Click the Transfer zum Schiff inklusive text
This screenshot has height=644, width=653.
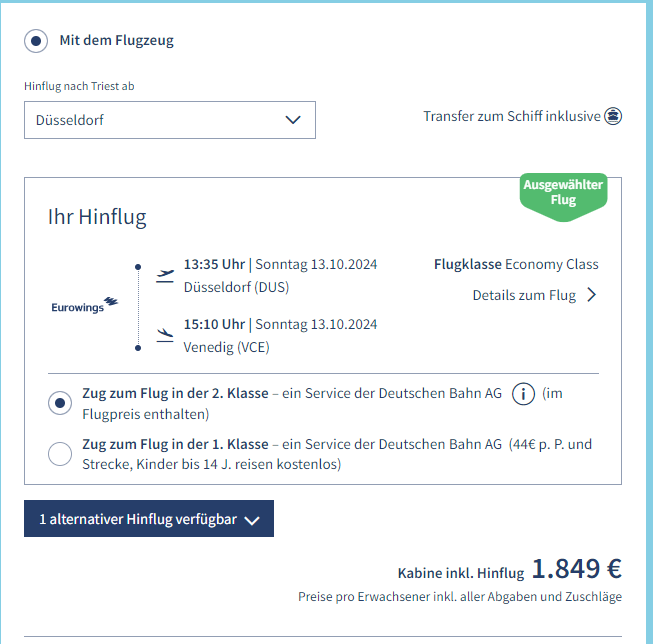(x=511, y=116)
